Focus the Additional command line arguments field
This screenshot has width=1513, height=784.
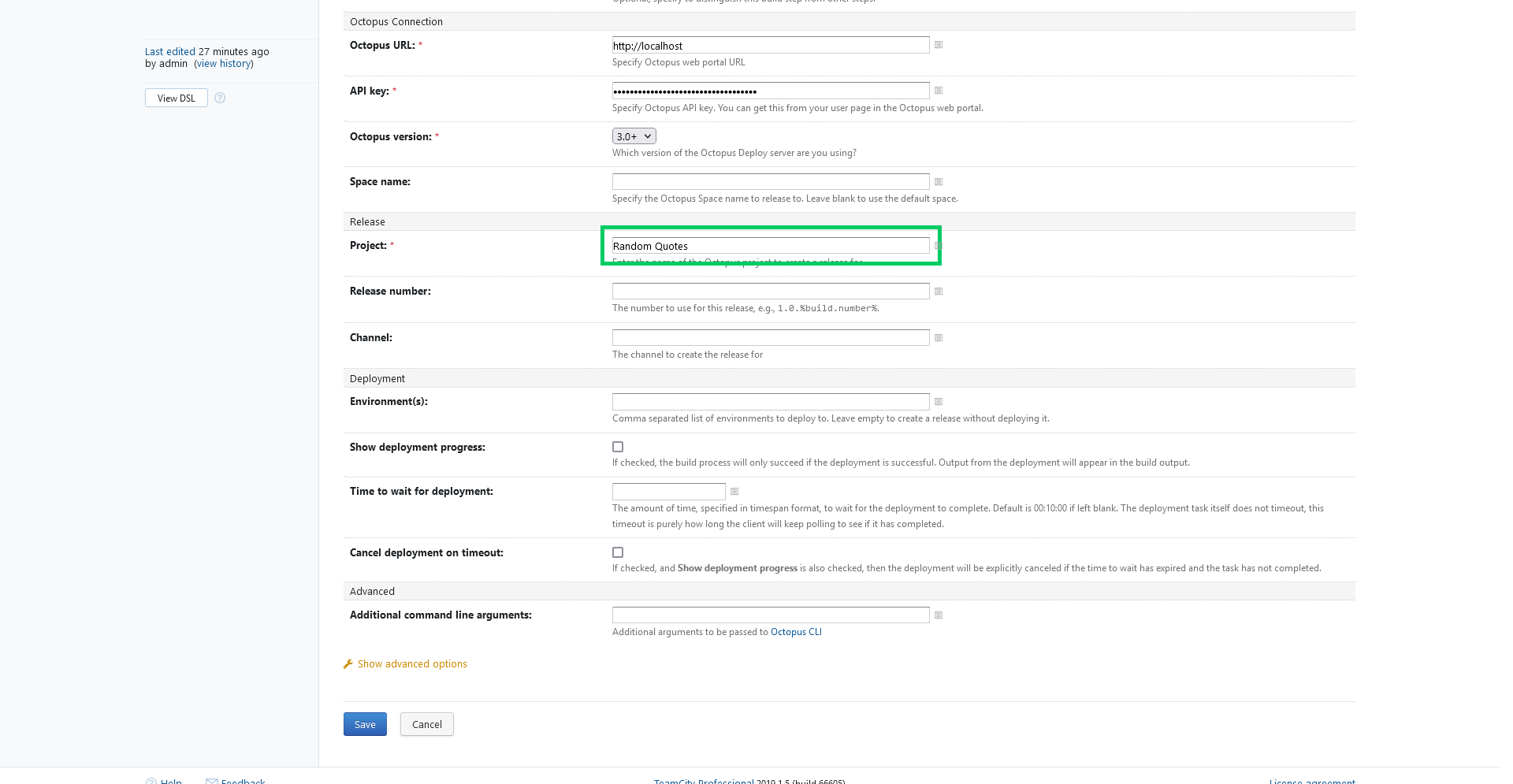pyautogui.click(x=771, y=615)
